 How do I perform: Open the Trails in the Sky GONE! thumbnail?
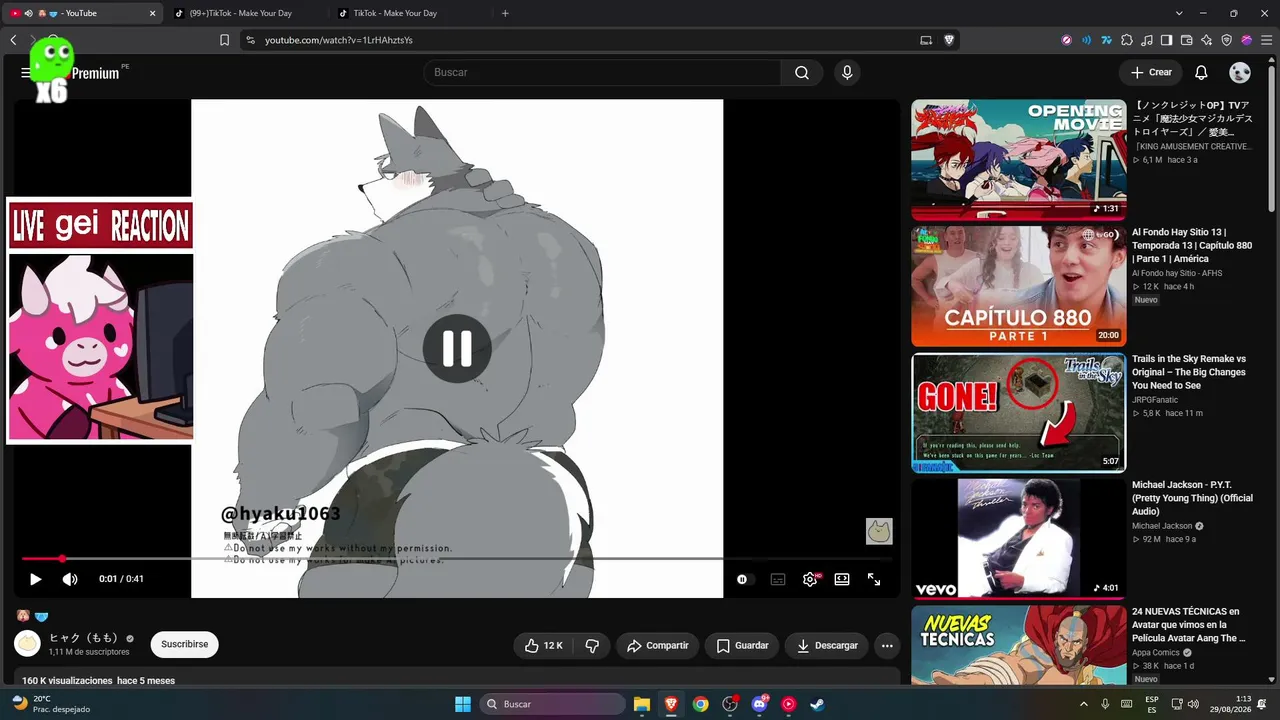click(x=1018, y=412)
